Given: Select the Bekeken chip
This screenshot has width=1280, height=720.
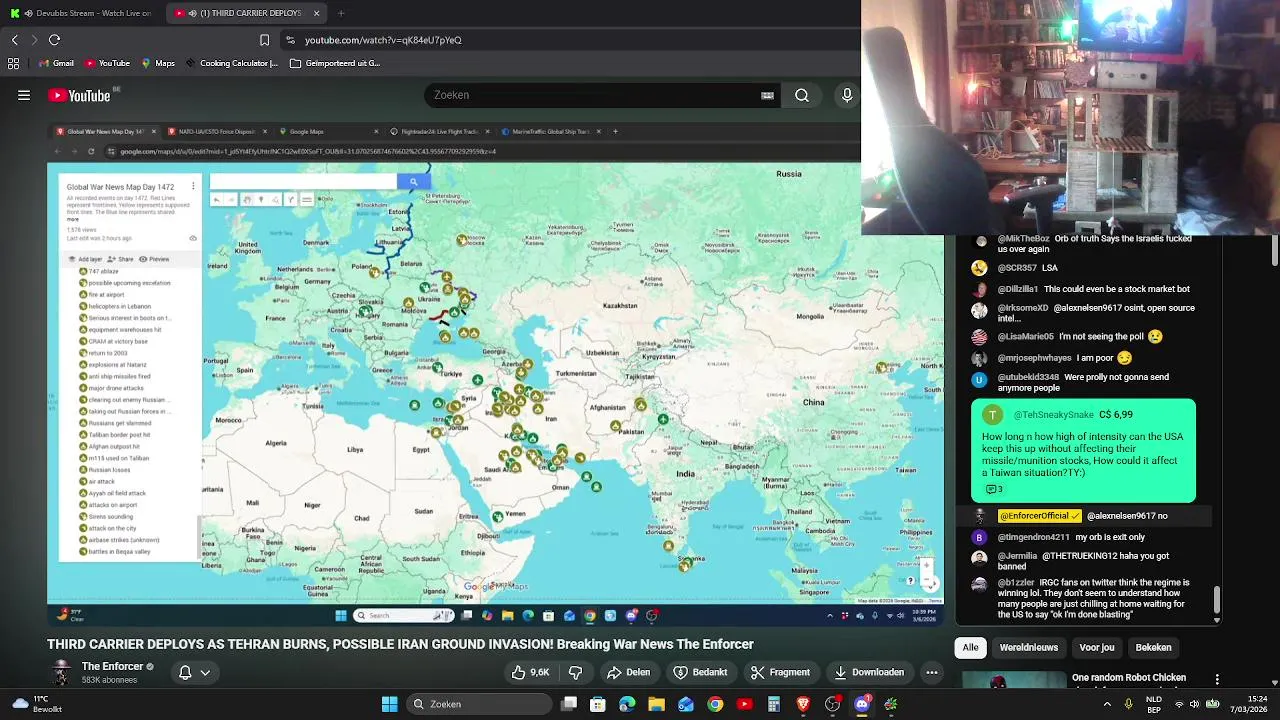Looking at the screenshot, I should coord(1153,647).
